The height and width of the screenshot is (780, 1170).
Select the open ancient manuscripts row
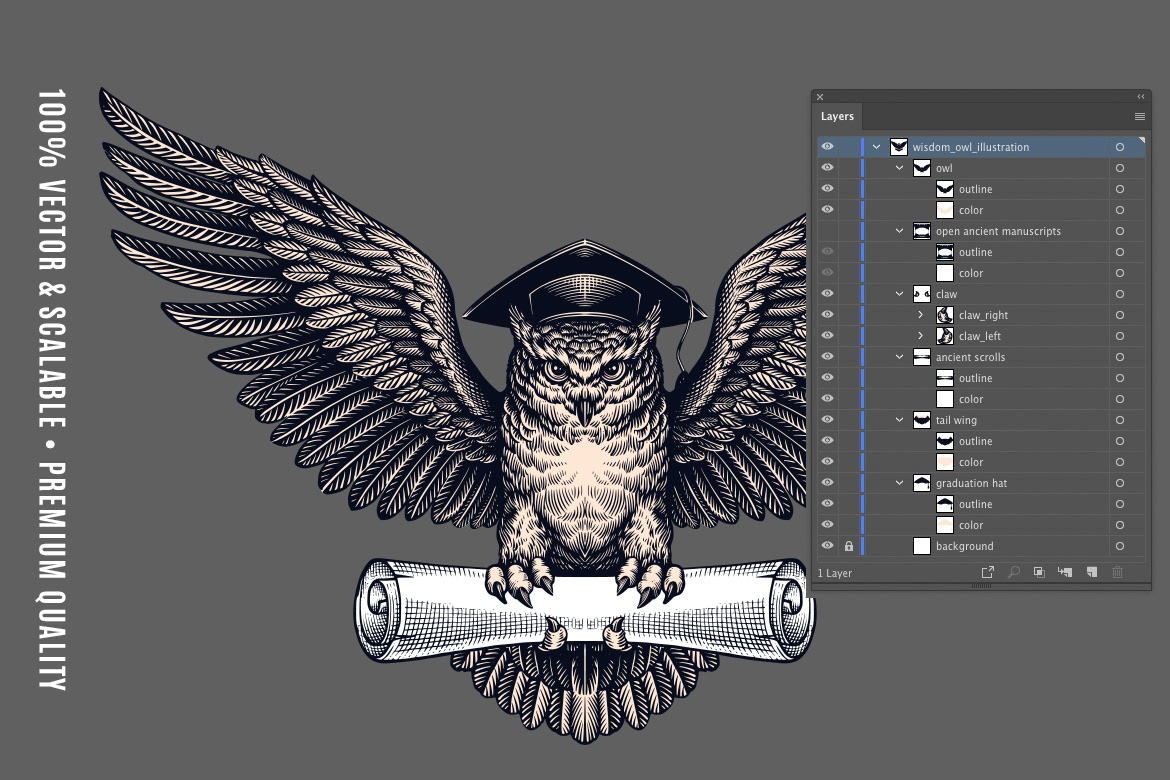pos(981,231)
